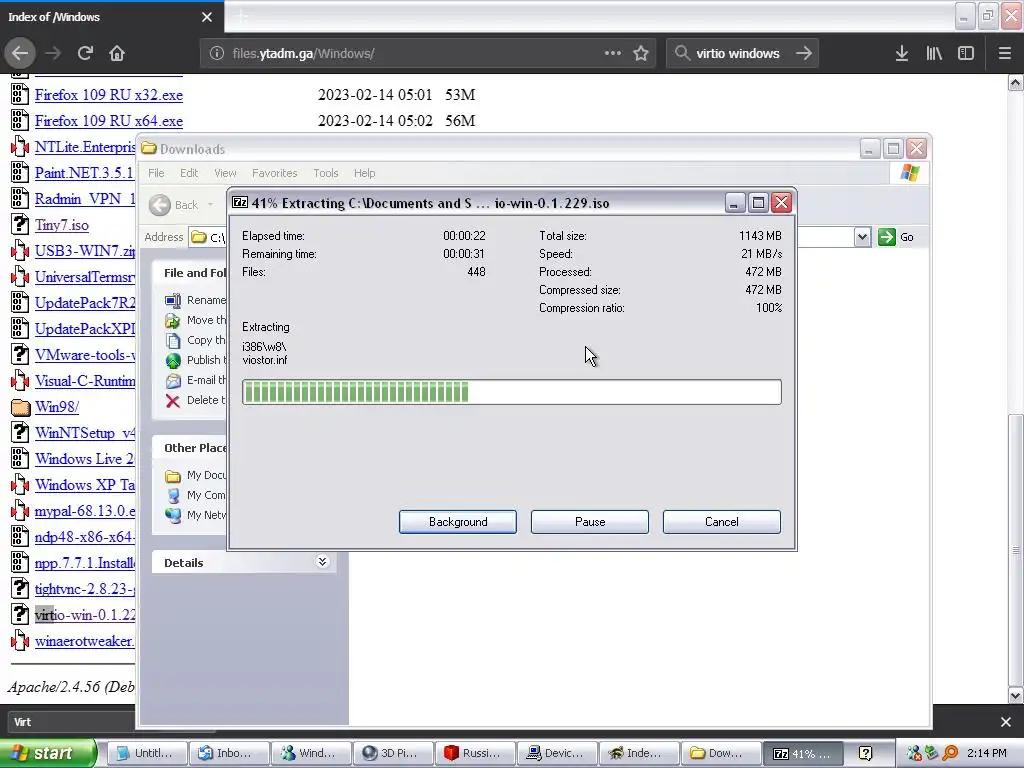Click the Windows flag logo in Explorer
This screenshot has width=1024, height=768.
910,173
